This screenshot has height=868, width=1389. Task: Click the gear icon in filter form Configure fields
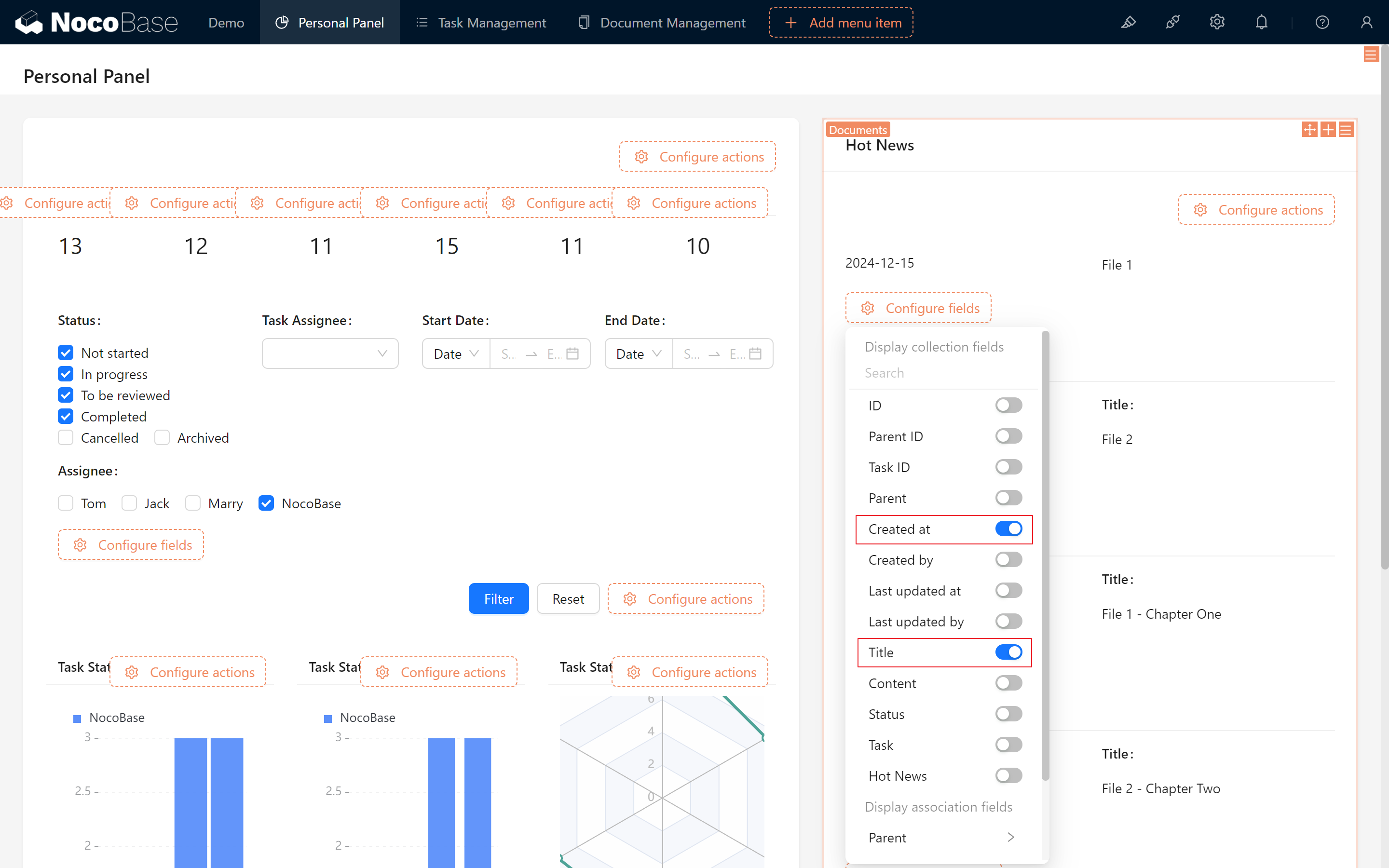point(80,545)
